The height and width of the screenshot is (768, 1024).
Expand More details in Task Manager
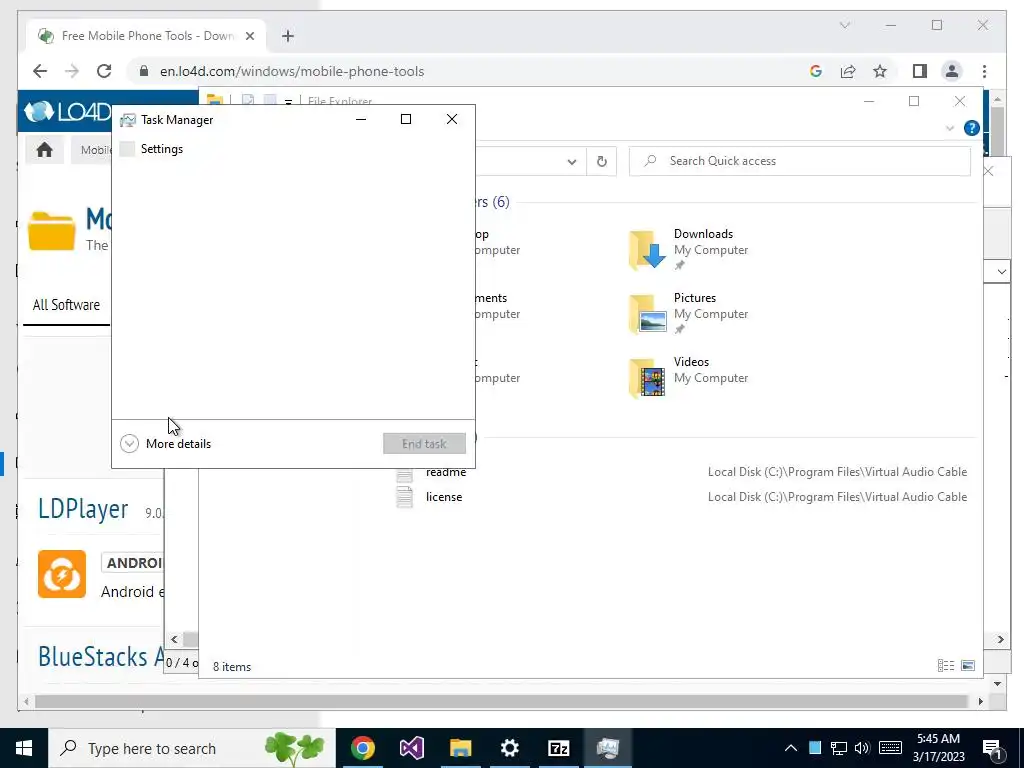pyautogui.click(x=166, y=443)
